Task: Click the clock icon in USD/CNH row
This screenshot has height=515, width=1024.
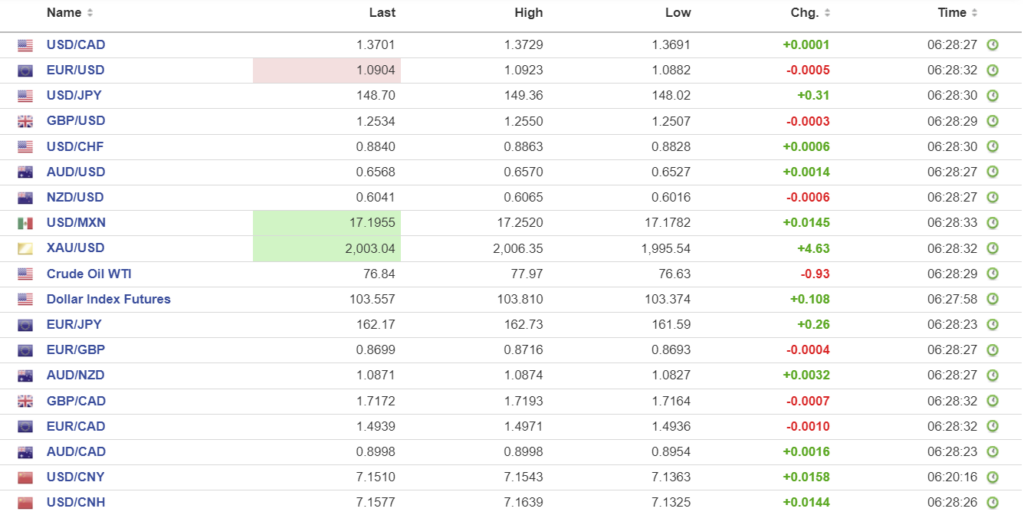Action: coord(992,503)
